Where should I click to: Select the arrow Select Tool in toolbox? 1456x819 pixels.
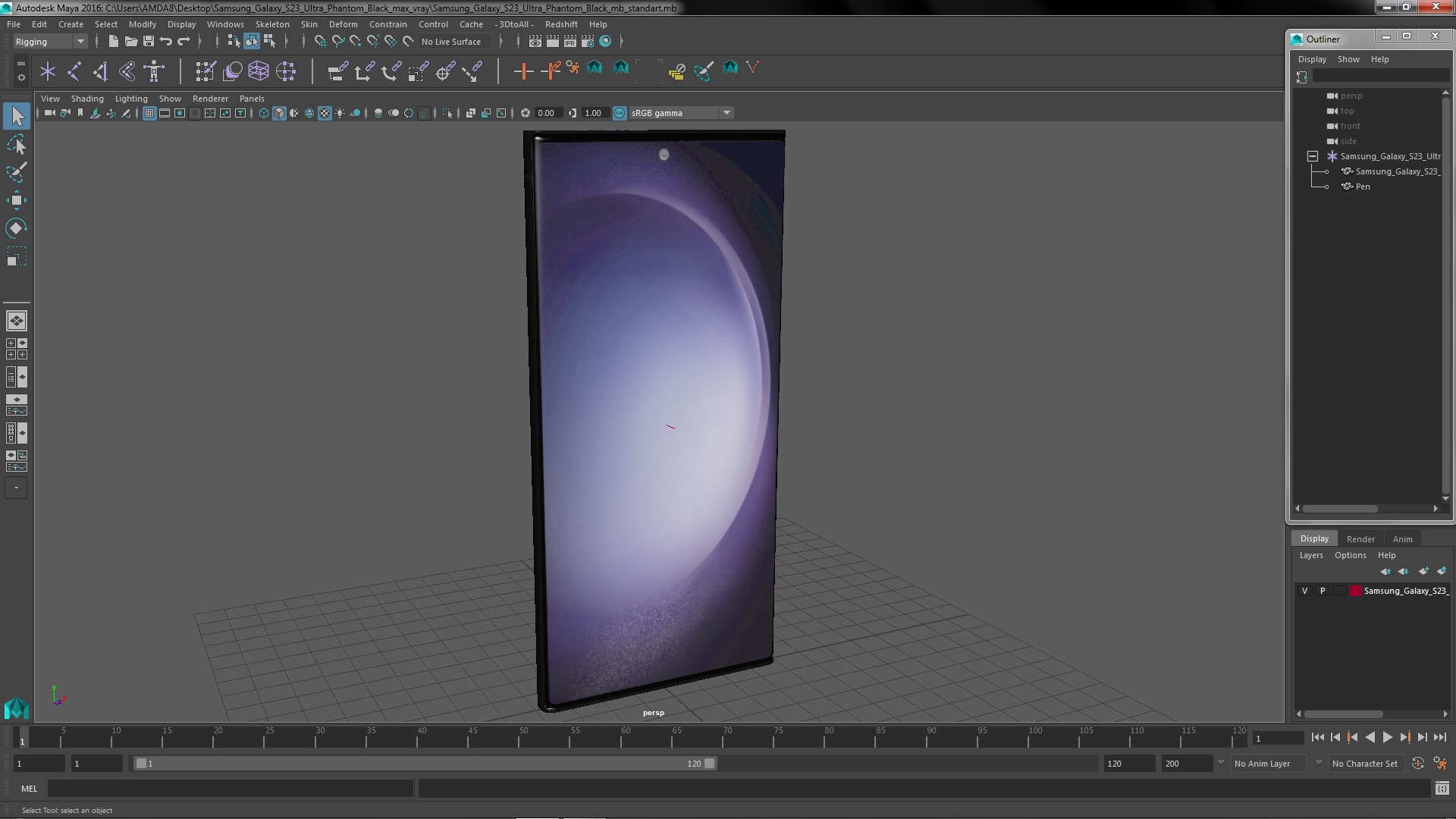point(17,116)
